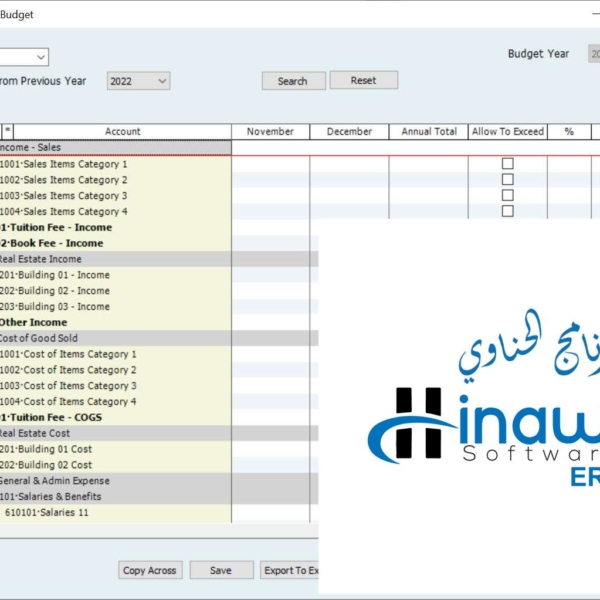
Task: Toggle Allow To Exceed for Sales Items Category 4
Action: point(507,211)
